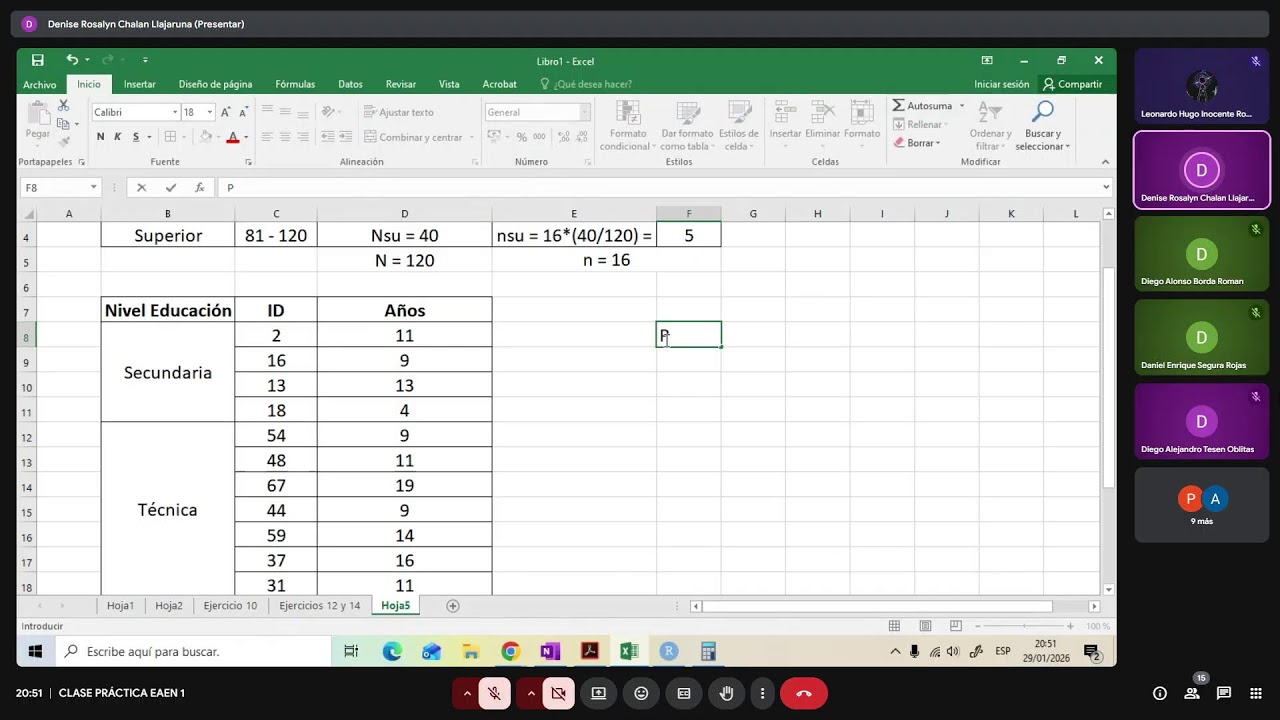Present screen in the Meet call
This screenshot has width=1280, height=720.
pyautogui.click(x=598, y=693)
